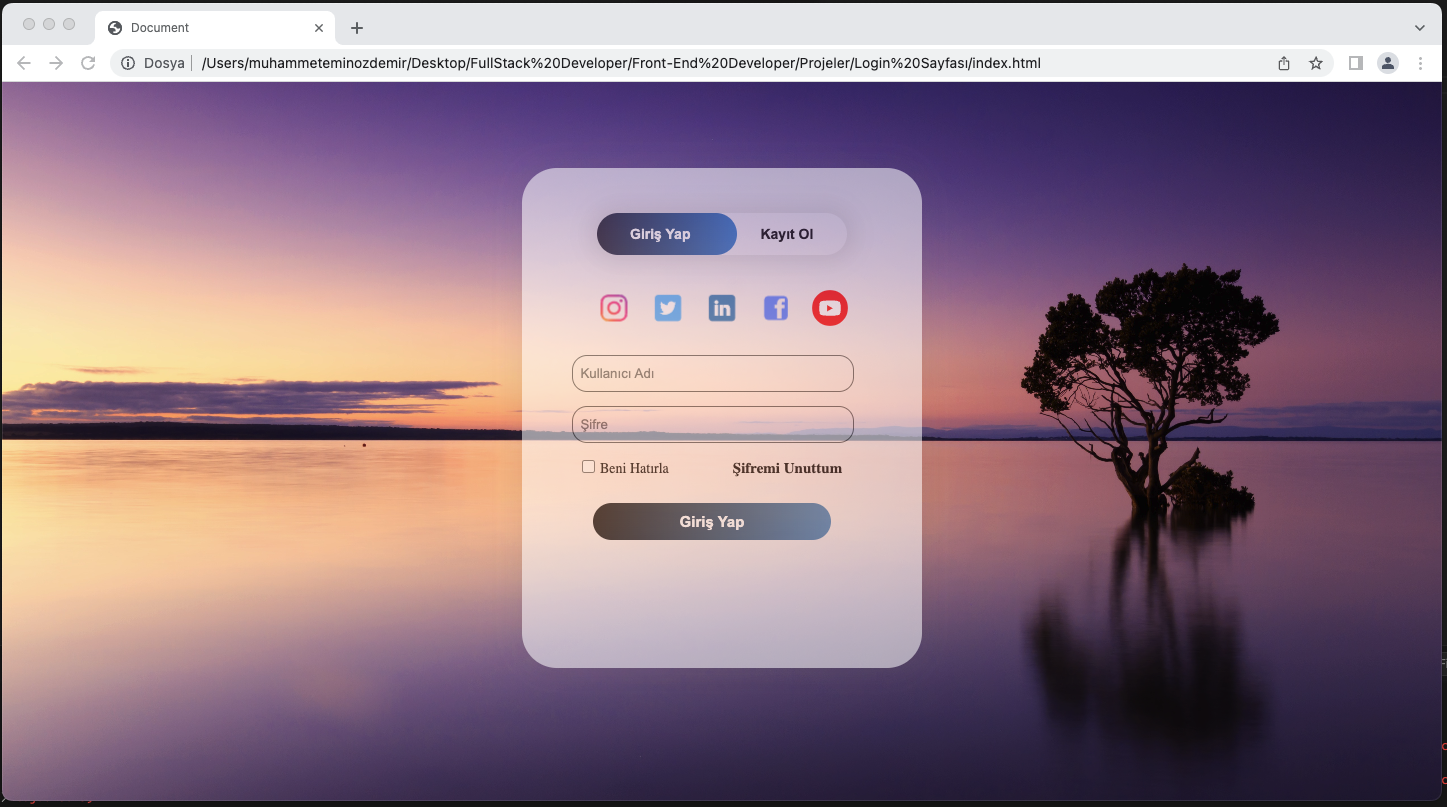Bookmark the page with the star icon

point(1315,62)
